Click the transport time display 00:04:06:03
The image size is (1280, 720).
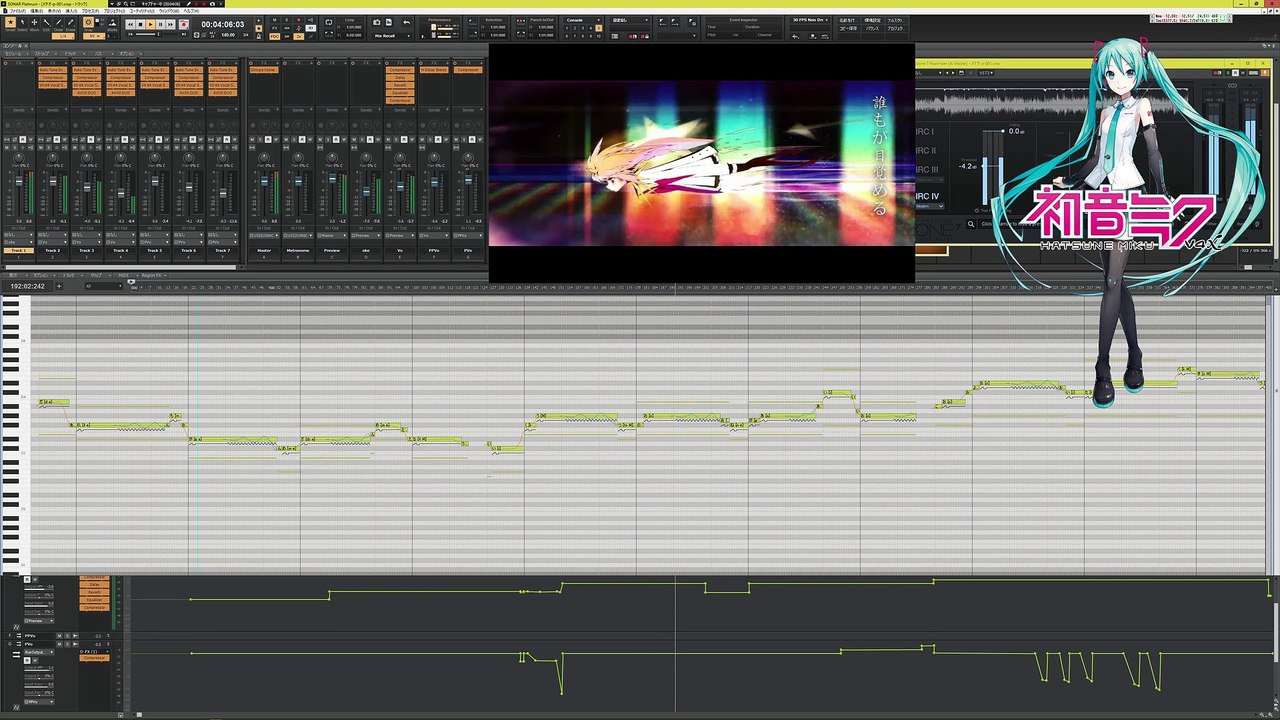pyautogui.click(x=222, y=23)
